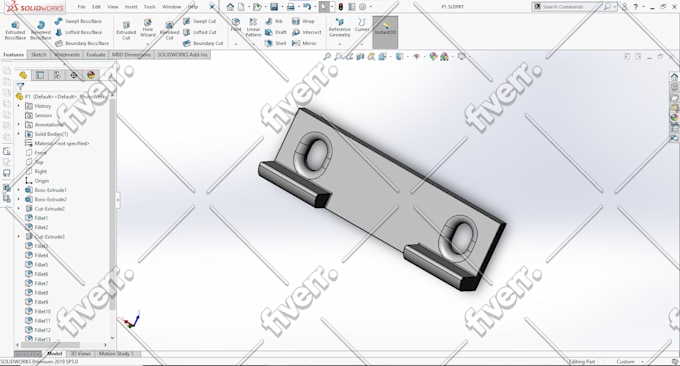
Task: Expand the Cut-Extrude2 feature
Action: point(19,209)
